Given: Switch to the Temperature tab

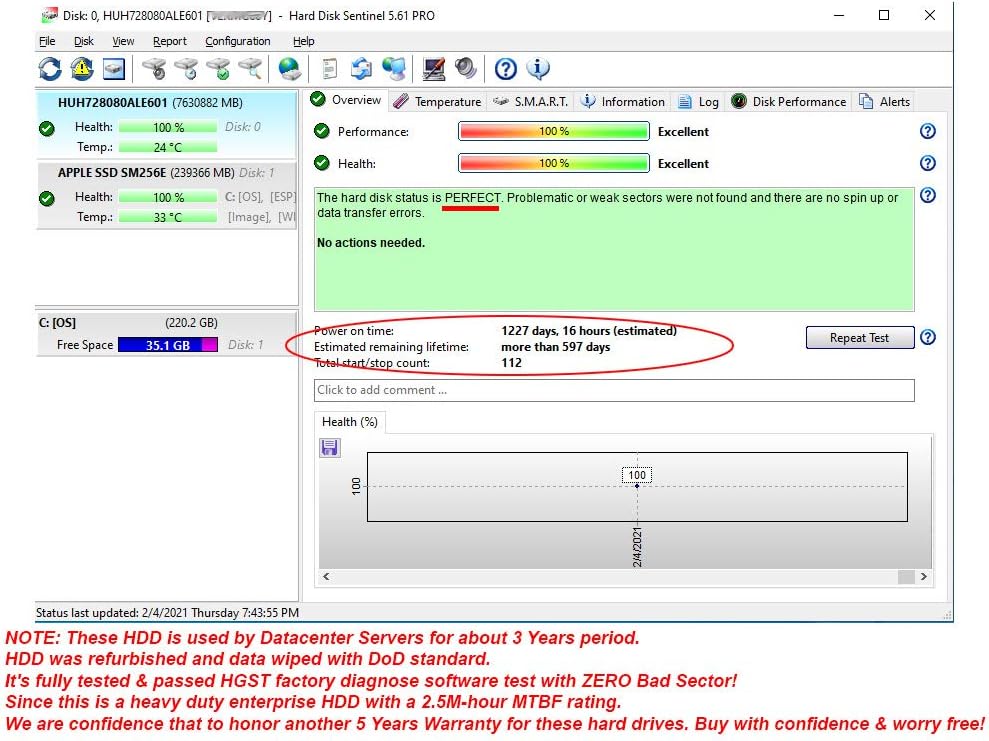Looking at the screenshot, I should (438, 101).
